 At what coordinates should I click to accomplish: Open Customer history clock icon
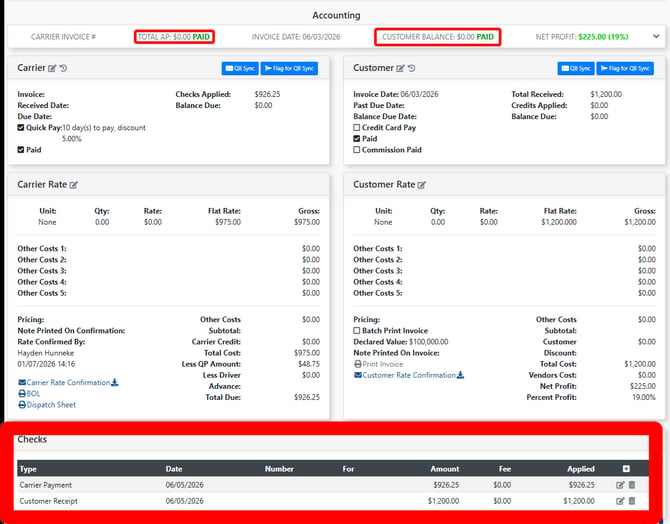pos(411,68)
